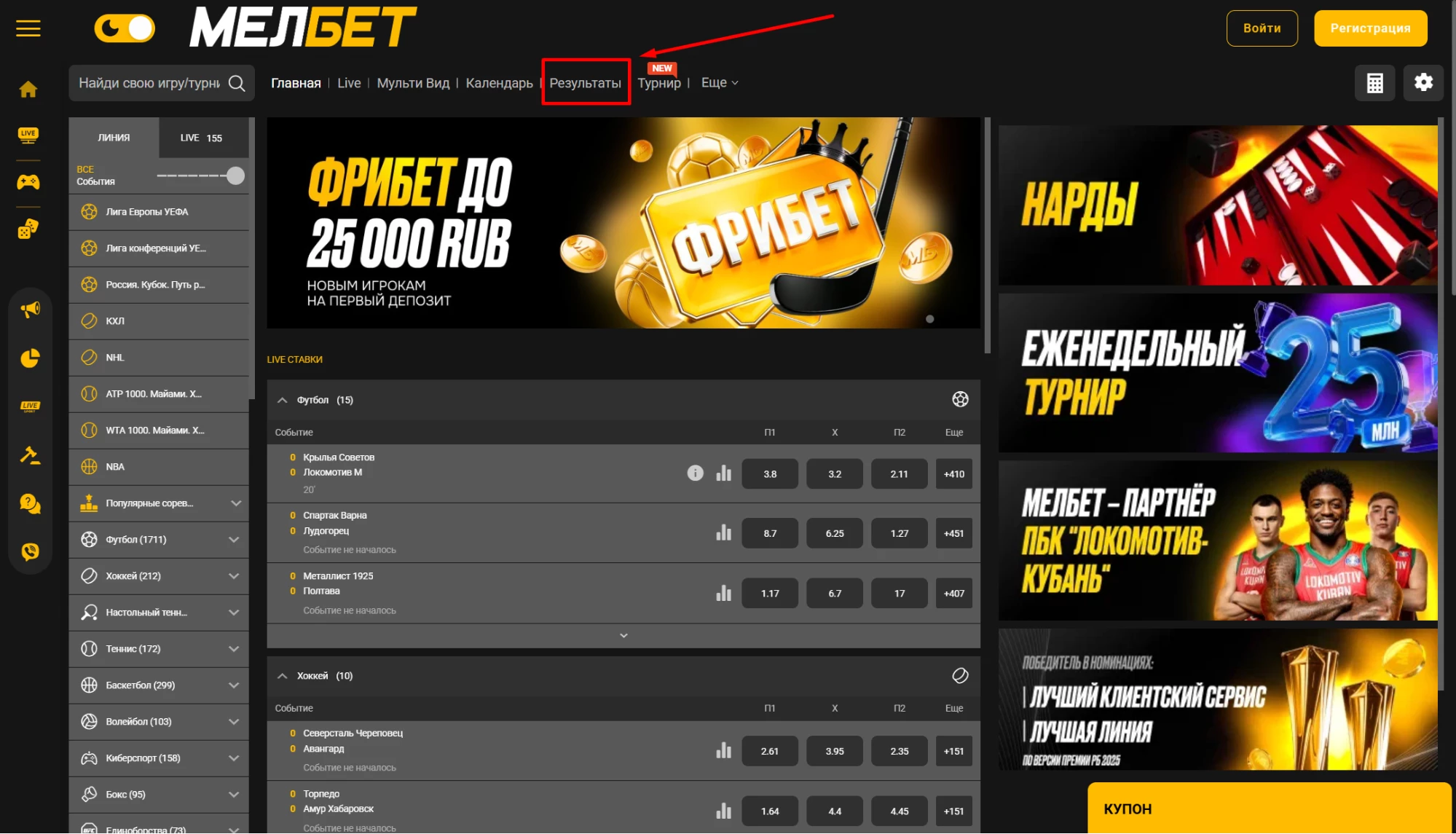
Task: Toggle the Все События slider switch
Action: tap(202, 176)
